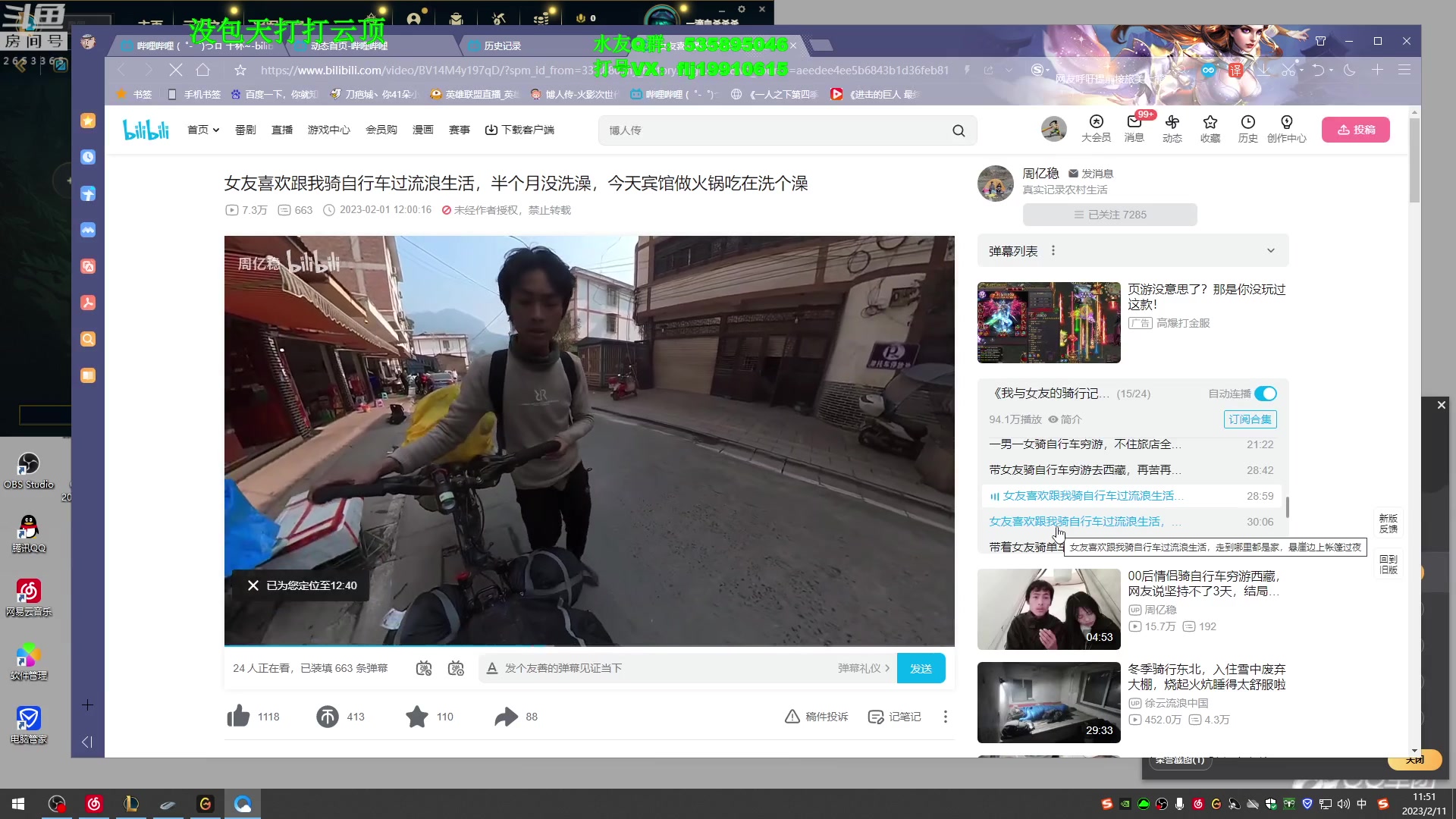Open 动态 feed icon

click(1172, 129)
